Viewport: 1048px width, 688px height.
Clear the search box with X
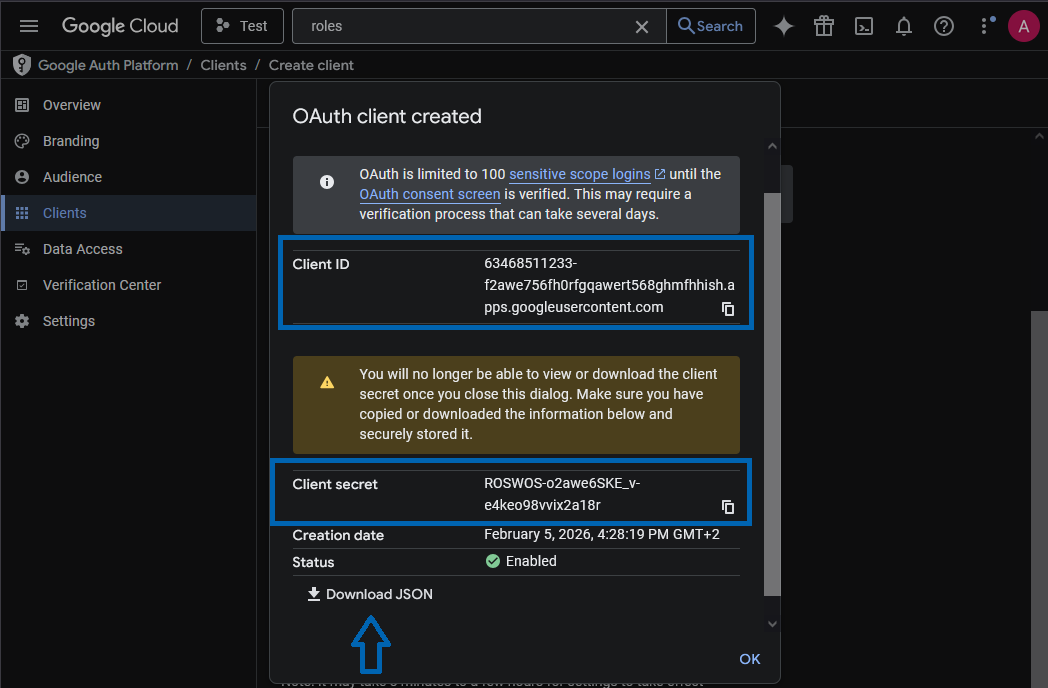pyautogui.click(x=642, y=27)
